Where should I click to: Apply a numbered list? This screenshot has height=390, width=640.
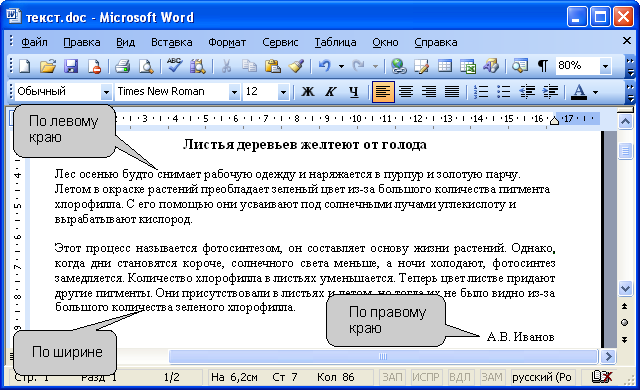(481, 92)
